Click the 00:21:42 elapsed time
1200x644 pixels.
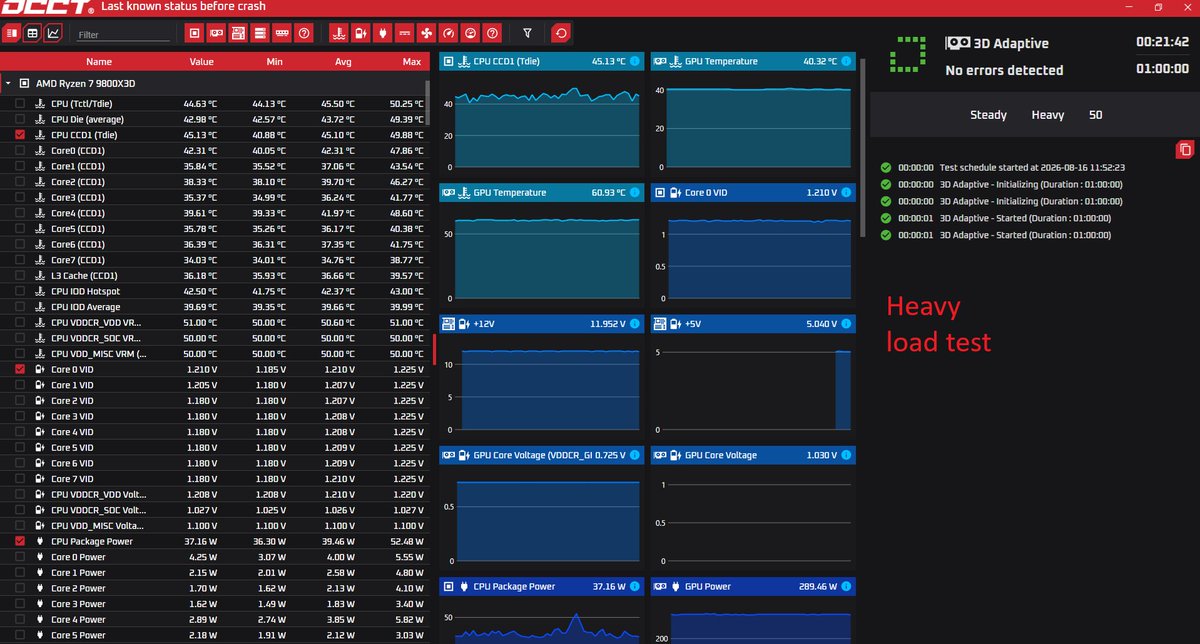pyautogui.click(x=1162, y=44)
